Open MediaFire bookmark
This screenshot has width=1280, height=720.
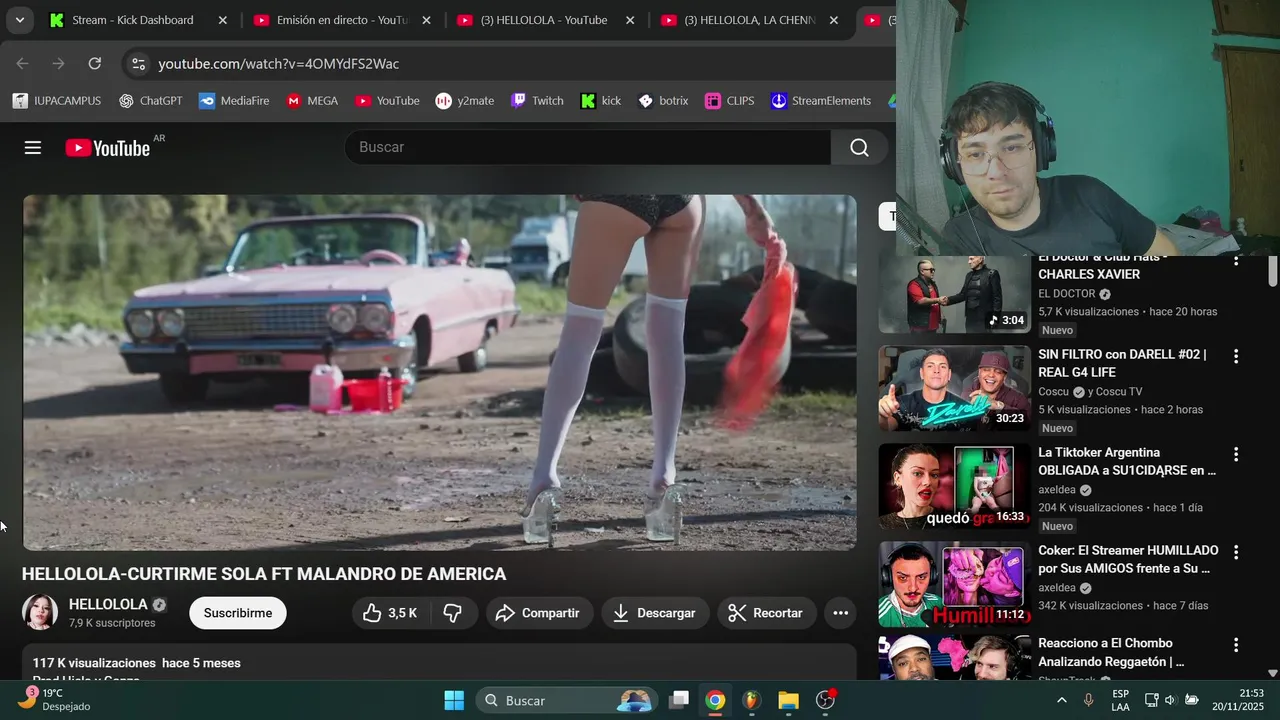pos(234,101)
